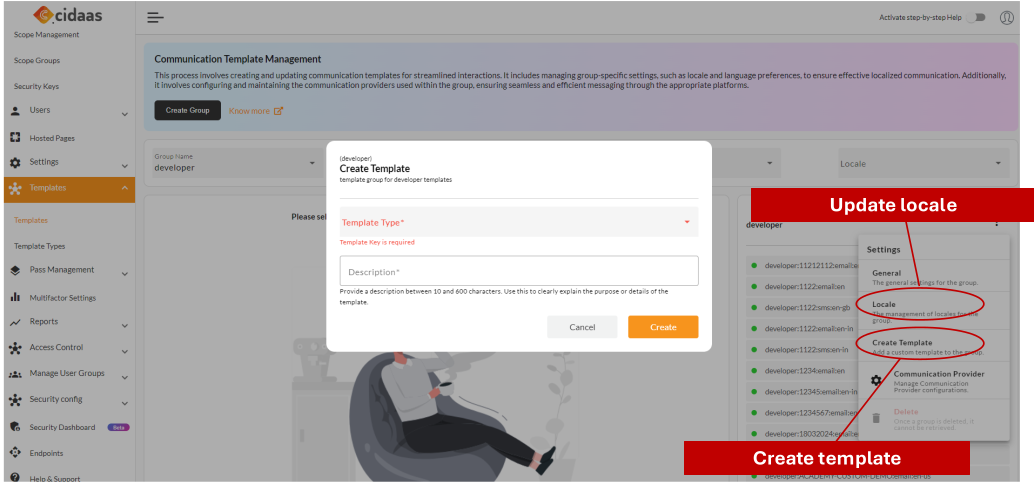Open Templates submenu item

click(x=31, y=220)
